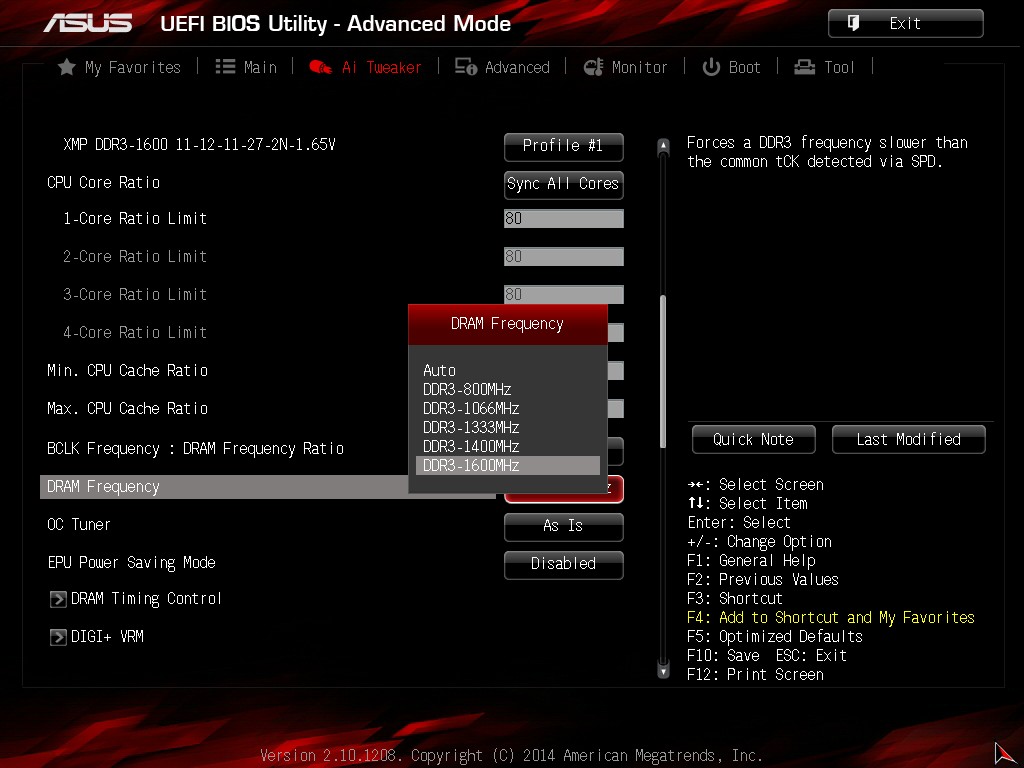The width and height of the screenshot is (1024, 768).
Task: Click the list icon beside Main
Action: [x=226, y=67]
